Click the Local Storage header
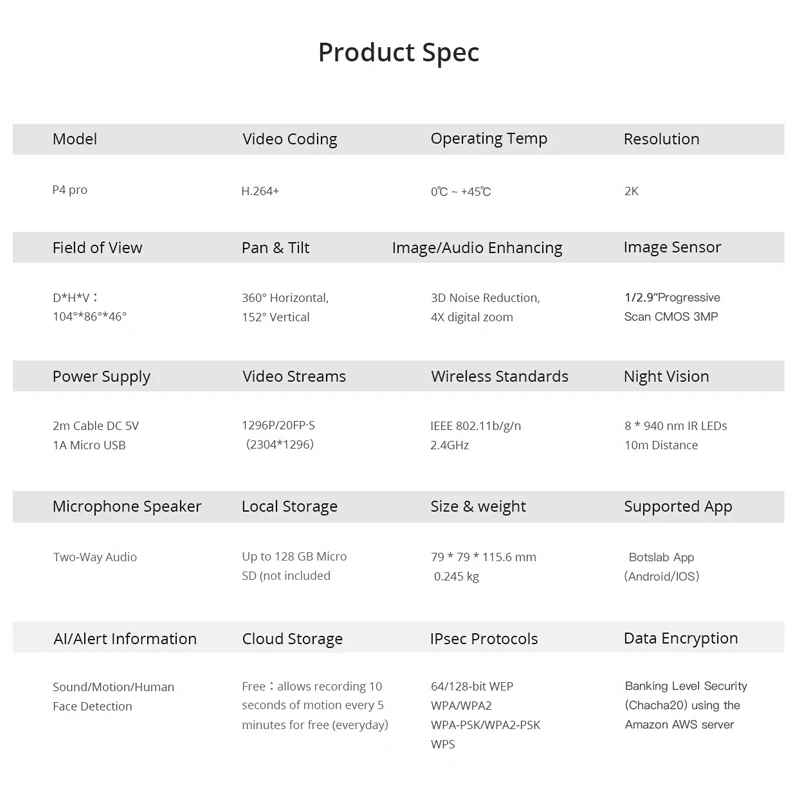The height and width of the screenshot is (800, 800). pos(289,507)
